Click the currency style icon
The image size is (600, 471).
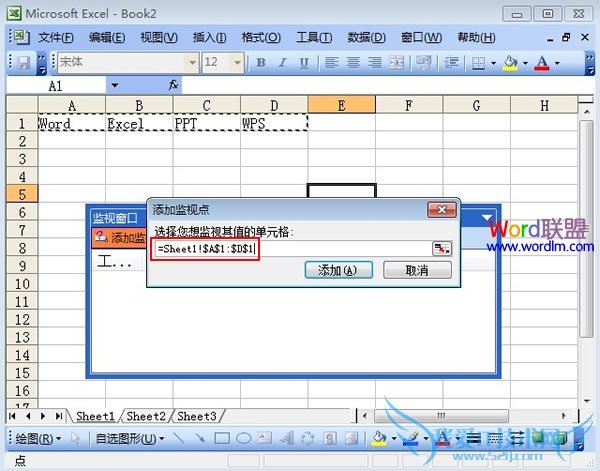pyautogui.click(x=424, y=62)
